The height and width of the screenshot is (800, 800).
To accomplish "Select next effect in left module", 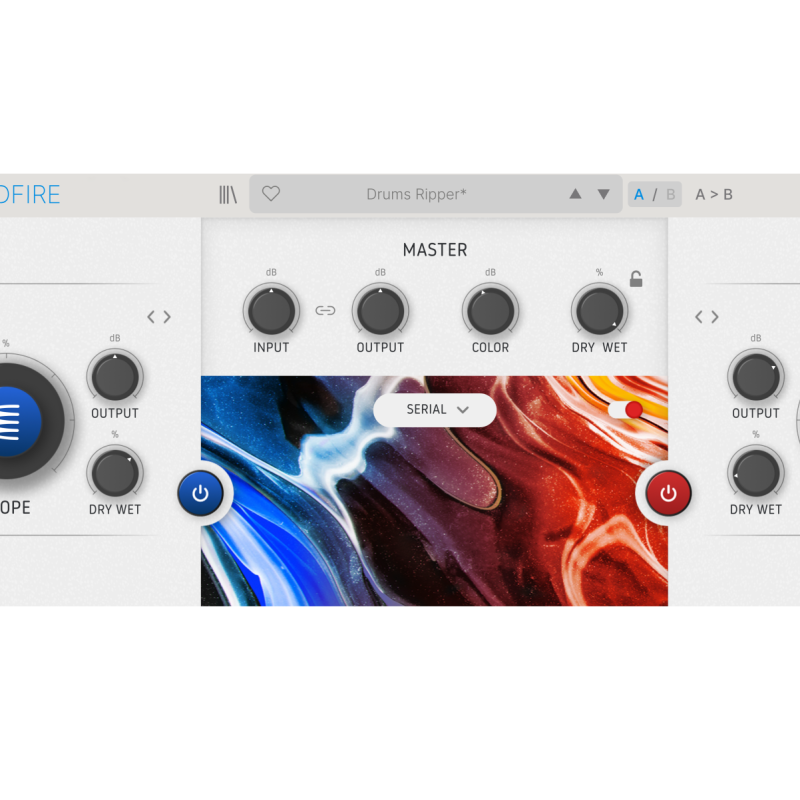I will [x=167, y=317].
